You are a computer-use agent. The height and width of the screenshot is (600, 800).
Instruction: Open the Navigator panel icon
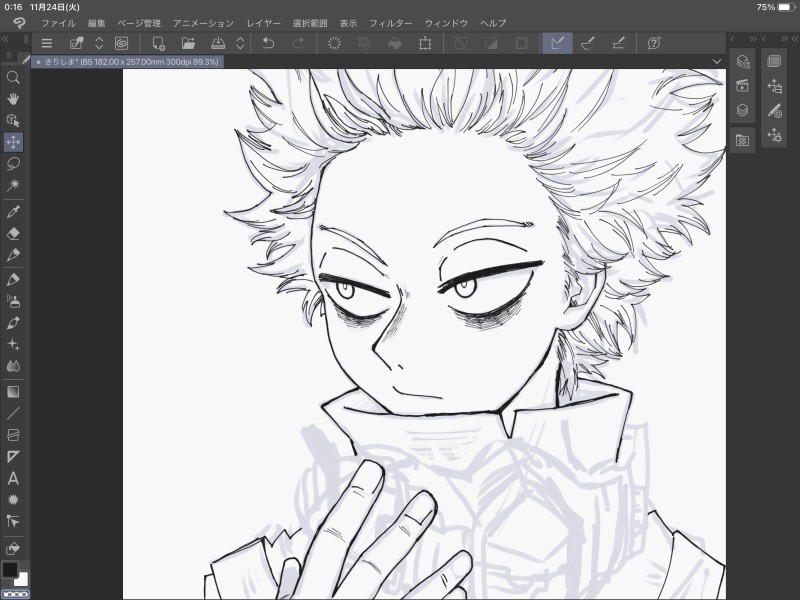pyautogui.click(x=774, y=62)
